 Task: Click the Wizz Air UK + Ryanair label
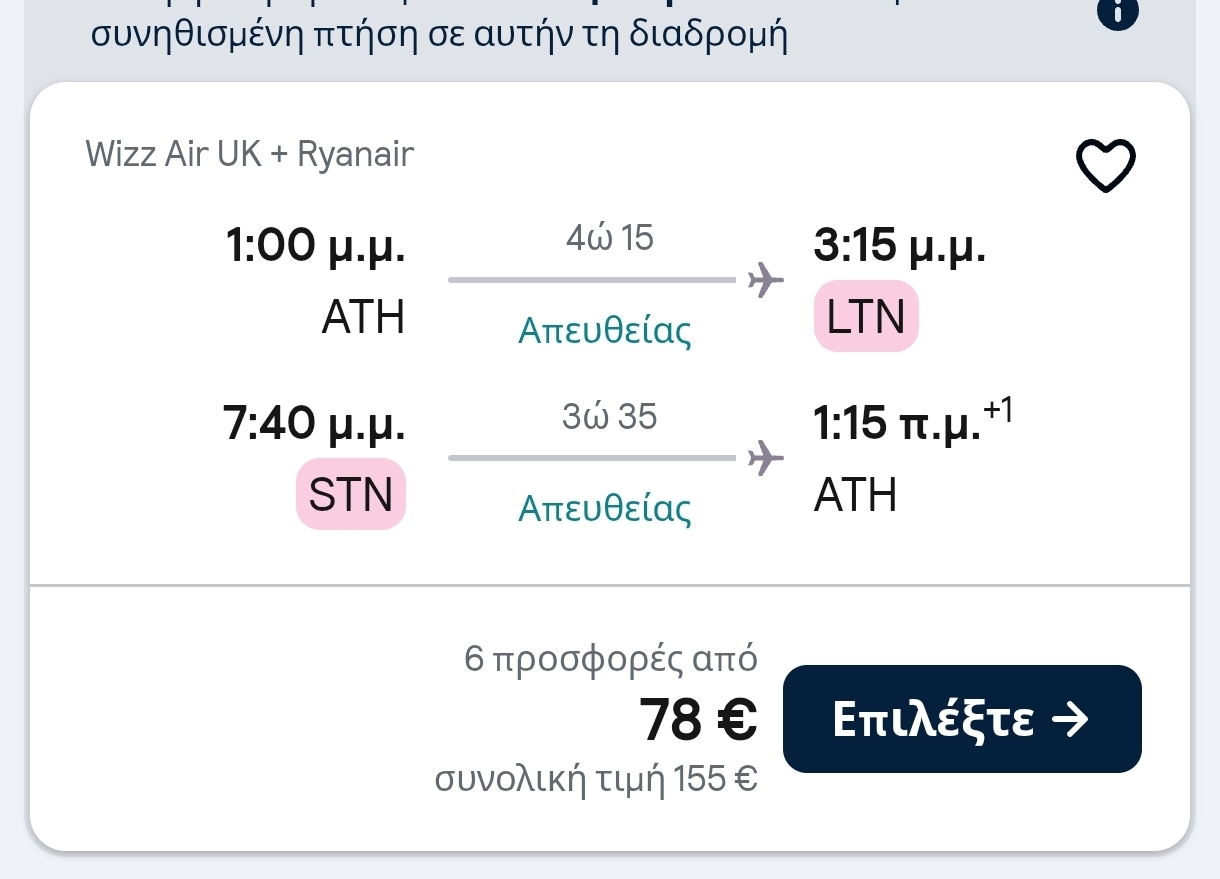click(250, 155)
